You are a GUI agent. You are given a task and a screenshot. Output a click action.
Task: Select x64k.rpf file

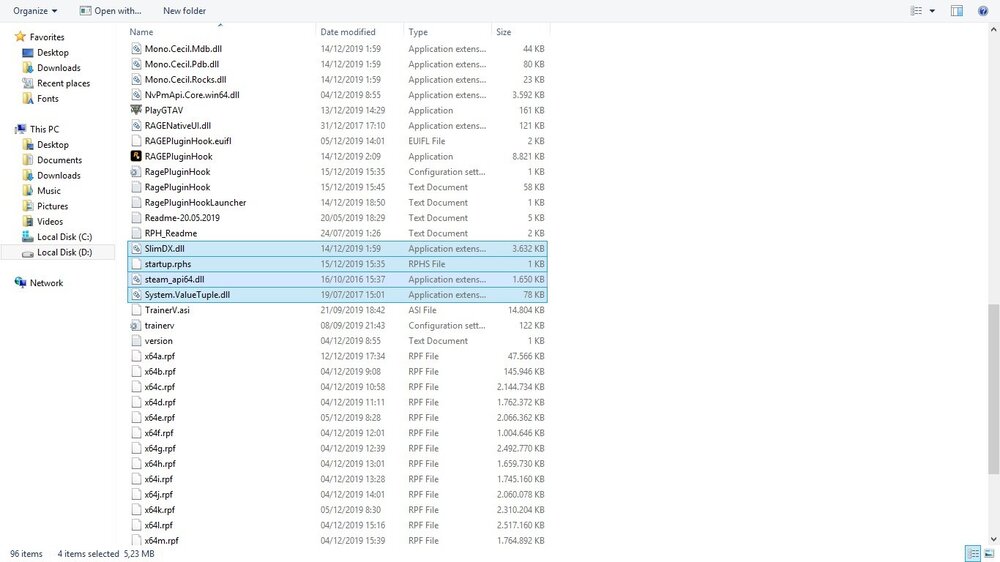click(159, 510)
